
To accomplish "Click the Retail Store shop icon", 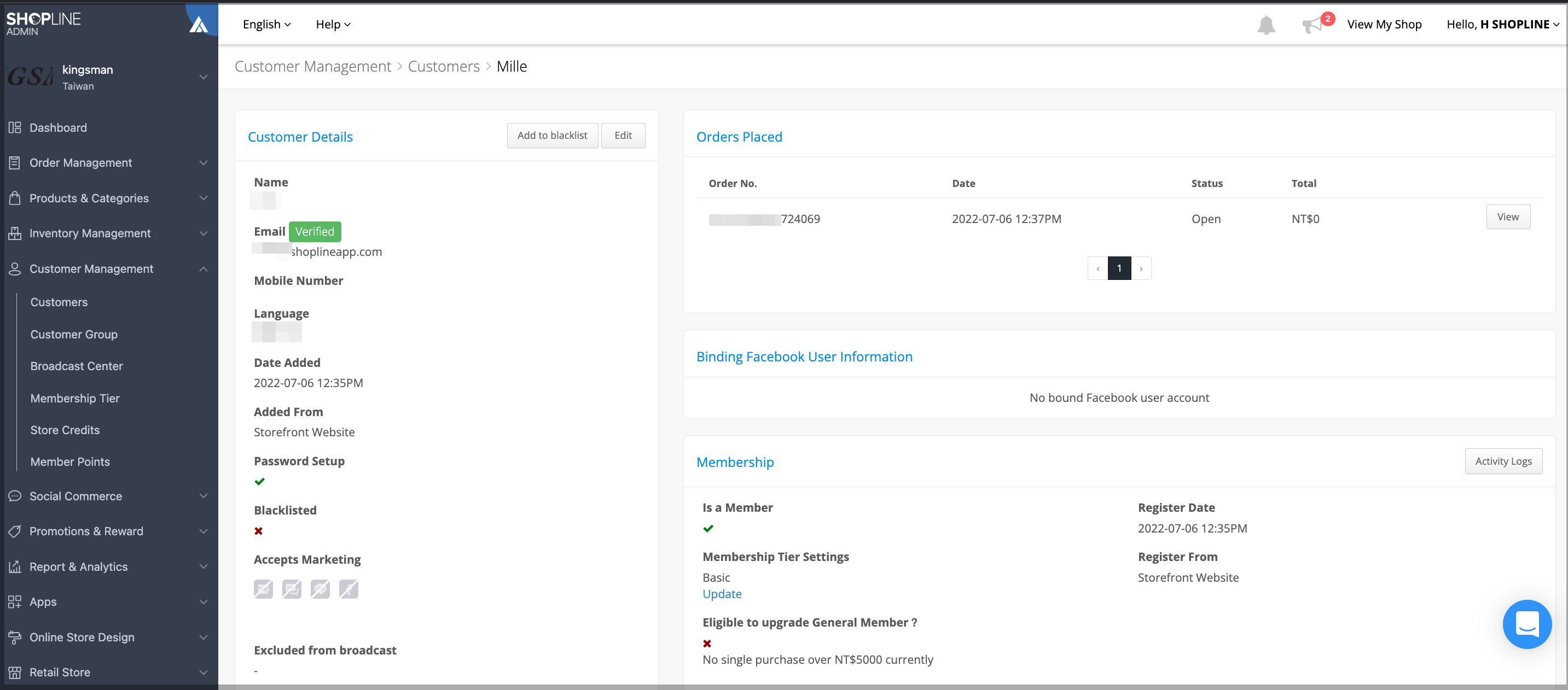I will pyautogui.click(x=15, y=673).
